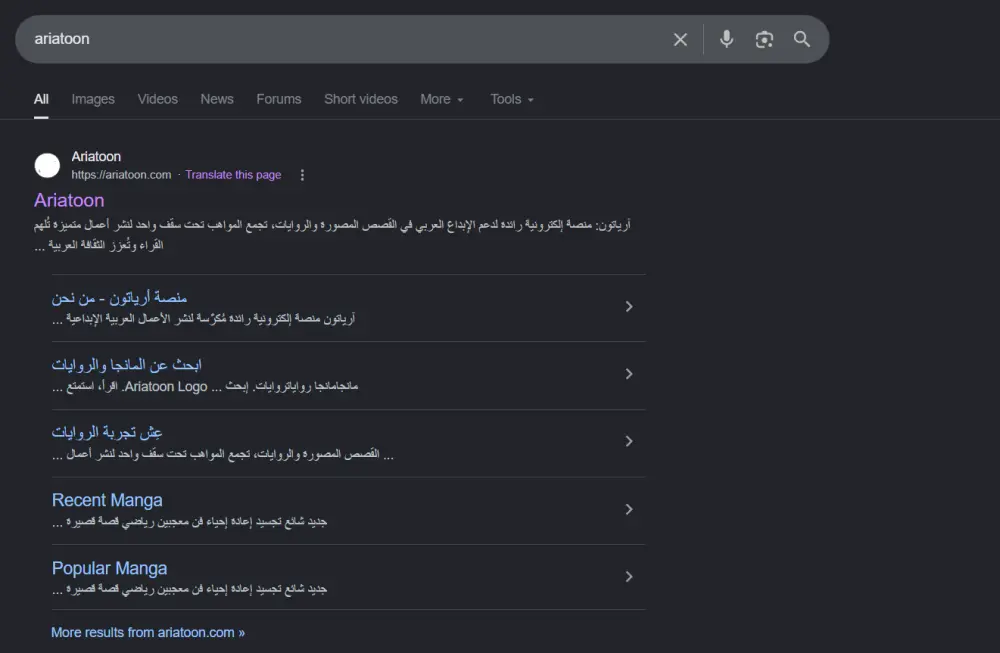
Task: Start voice search with the microphone icon
Action: [x=726, y=39]
